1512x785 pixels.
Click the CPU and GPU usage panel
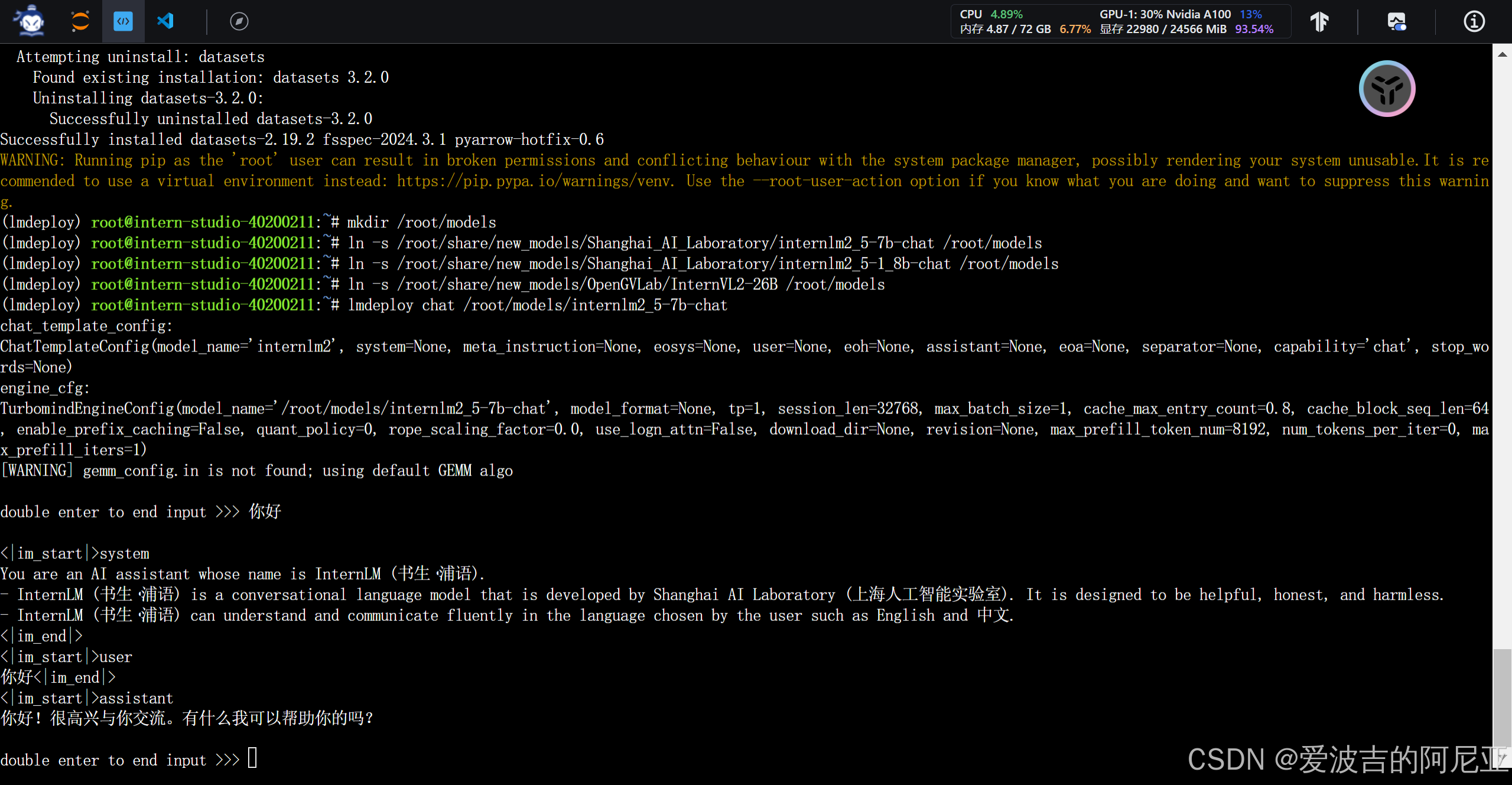point(1120,21)
